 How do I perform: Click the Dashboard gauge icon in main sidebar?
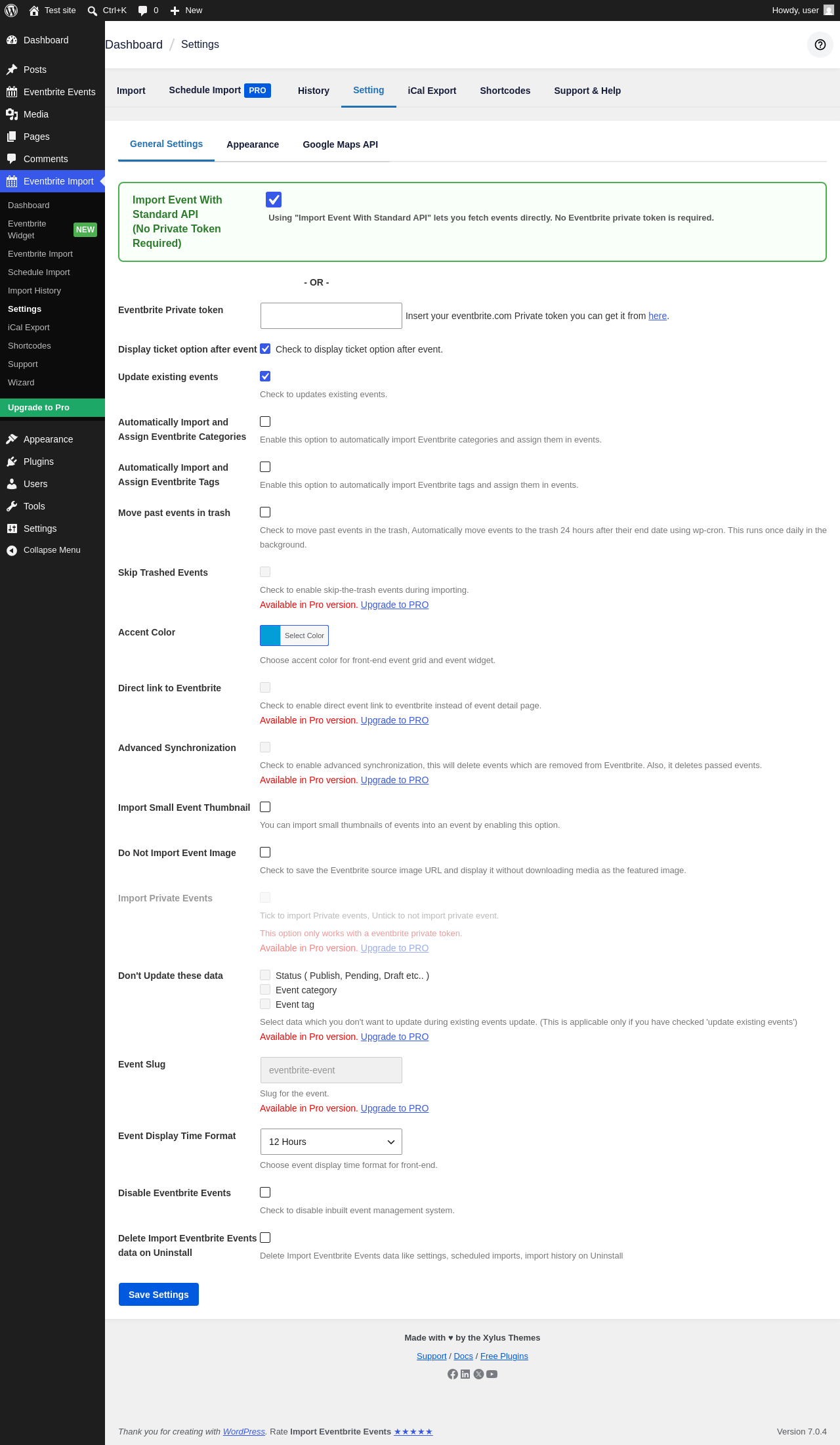[x=12, y=40]
